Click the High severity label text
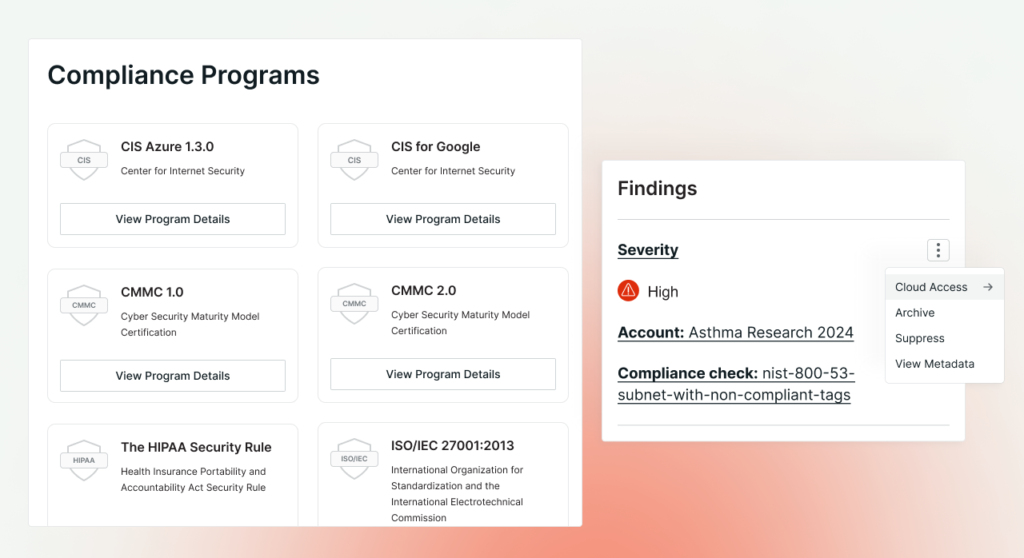This screenshot has width=1024, height=558. pos(663,291)
